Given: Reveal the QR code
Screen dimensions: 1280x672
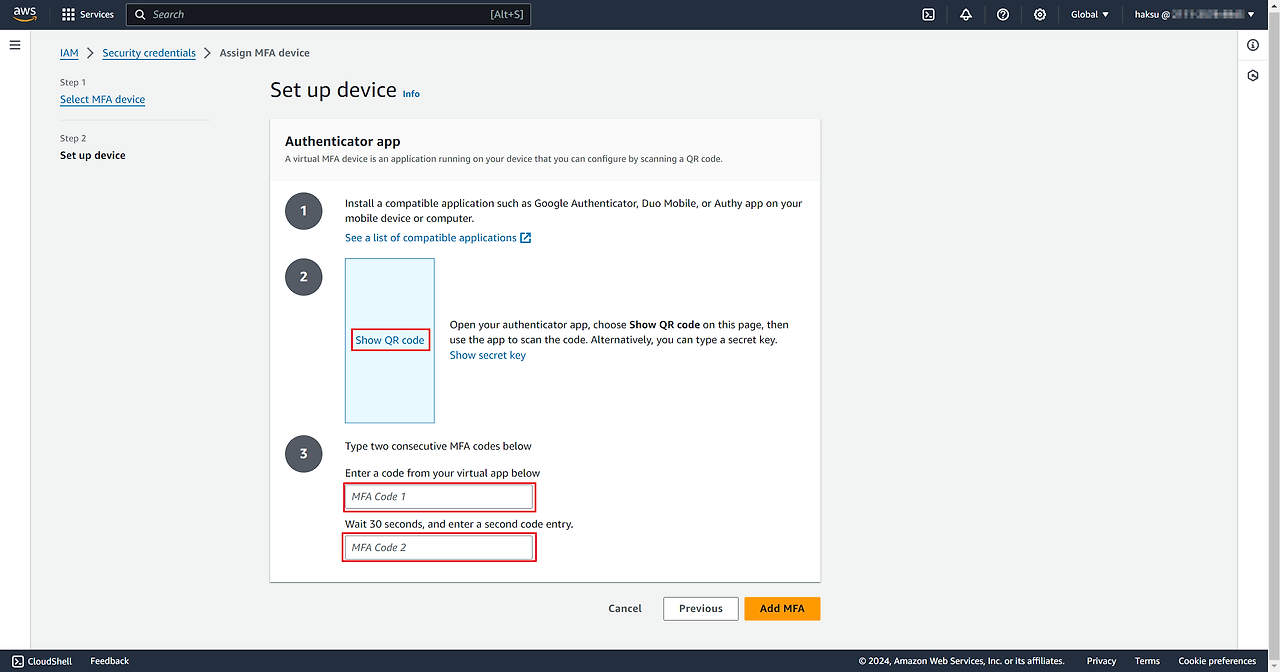Looking at the screenshot, I should (x=390, y=340).
